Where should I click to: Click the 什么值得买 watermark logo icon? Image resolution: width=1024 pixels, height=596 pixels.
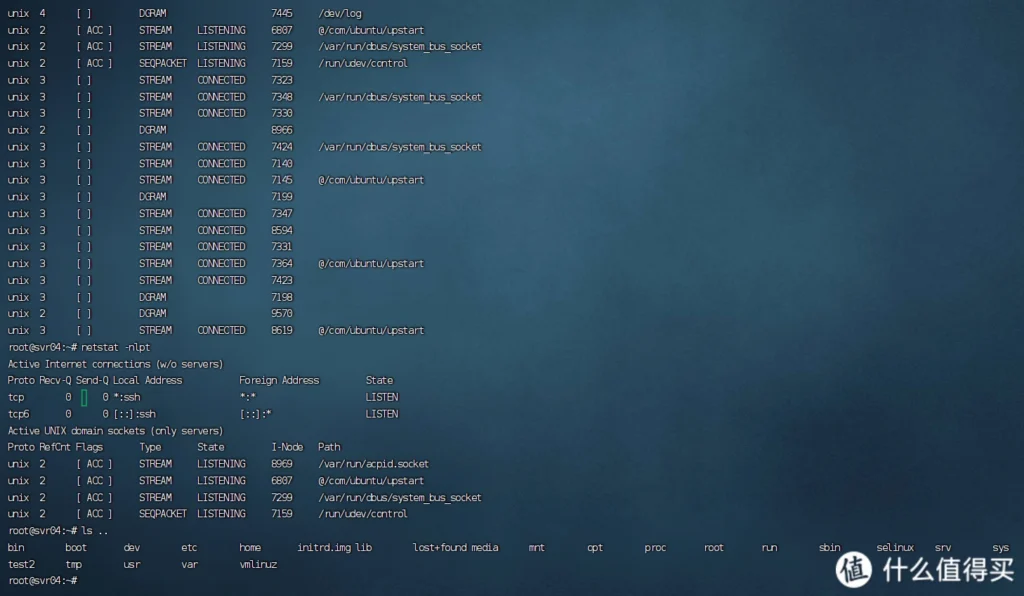tap(855, 569)
